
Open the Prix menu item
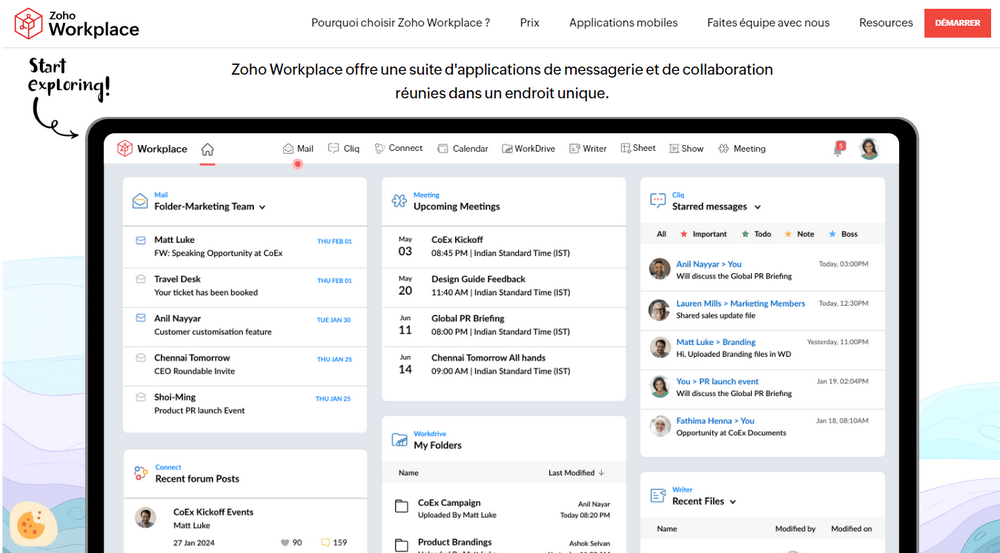pyautogui.click(x=529, y=23)
